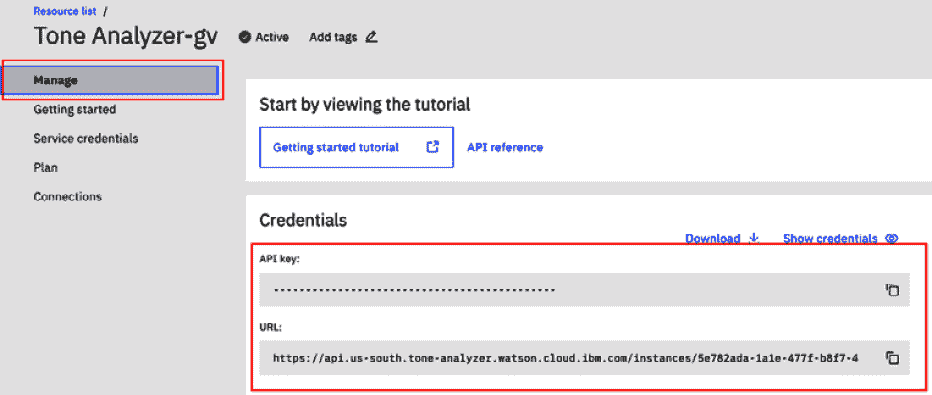Open Service credentials in the sidebar
Viewport: 932px width, 395px height.
tap(86, 138)
